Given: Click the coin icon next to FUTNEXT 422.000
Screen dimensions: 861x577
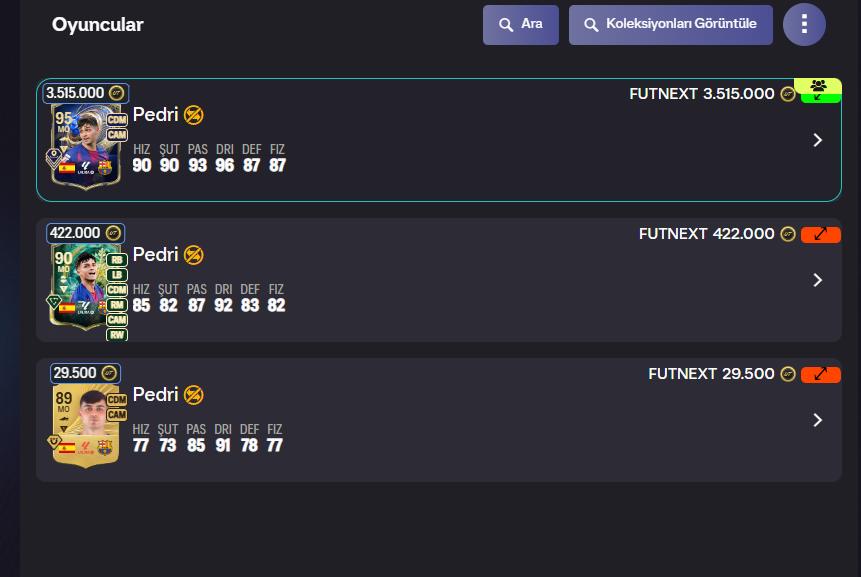Looking at the screenshot, I should click(788, 234).
